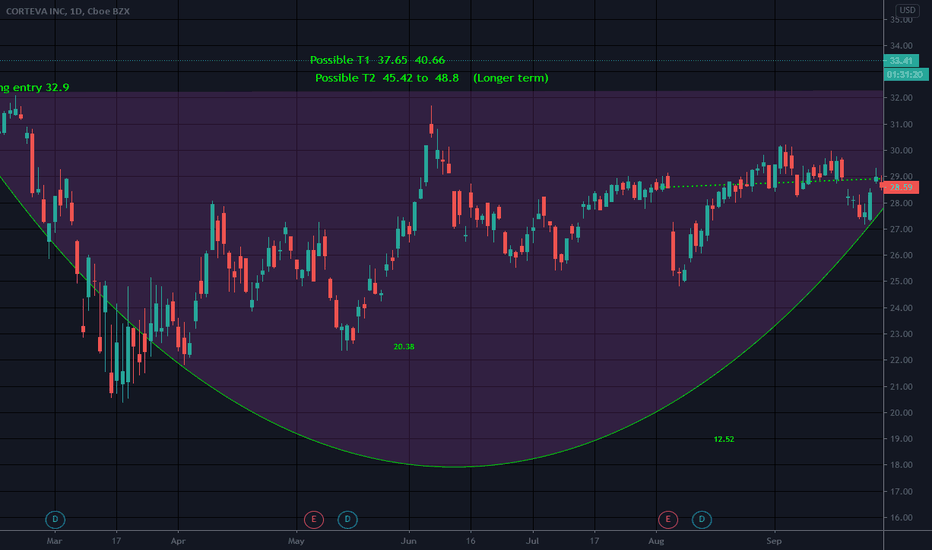Click 18.00 on the price scale
Image resolution: width=932 pixels, height=550 pixels.
click(x=901, y=465)
